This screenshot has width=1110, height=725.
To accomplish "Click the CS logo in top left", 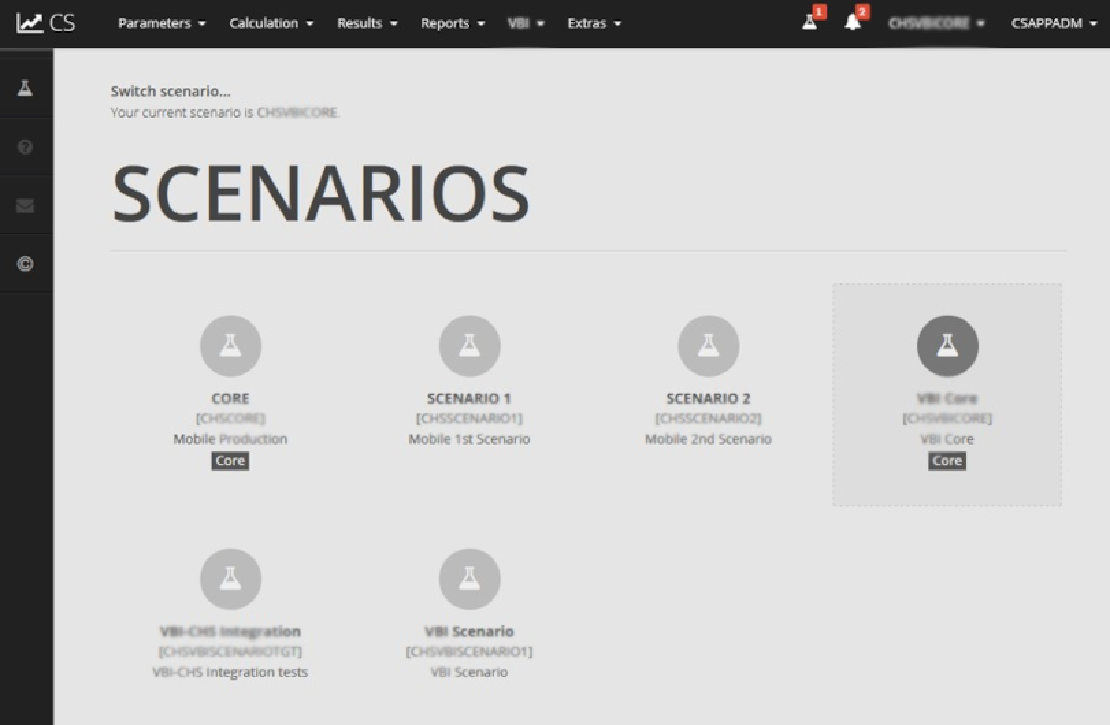I will (46, 23).
